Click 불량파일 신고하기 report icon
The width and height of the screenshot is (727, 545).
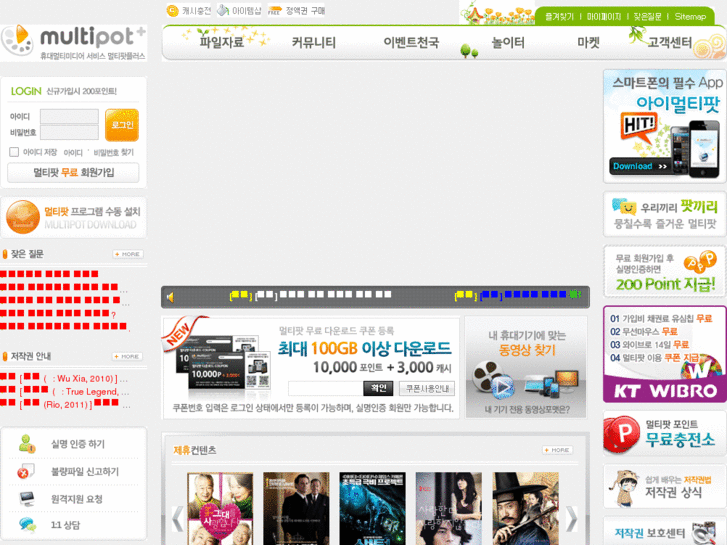(x=25, y=471)
